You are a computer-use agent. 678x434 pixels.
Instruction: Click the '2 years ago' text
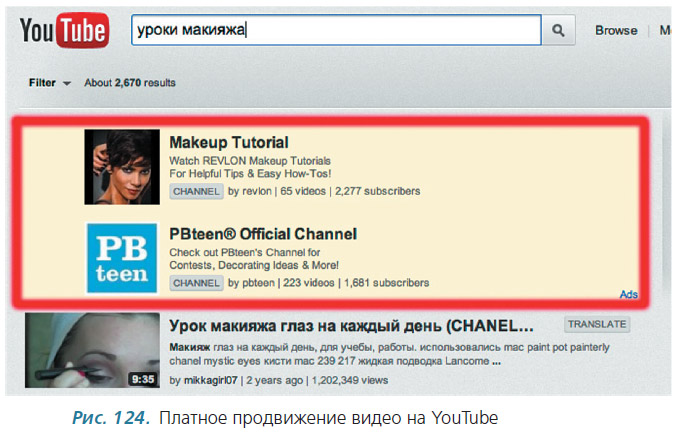click(x=275, y=380)
